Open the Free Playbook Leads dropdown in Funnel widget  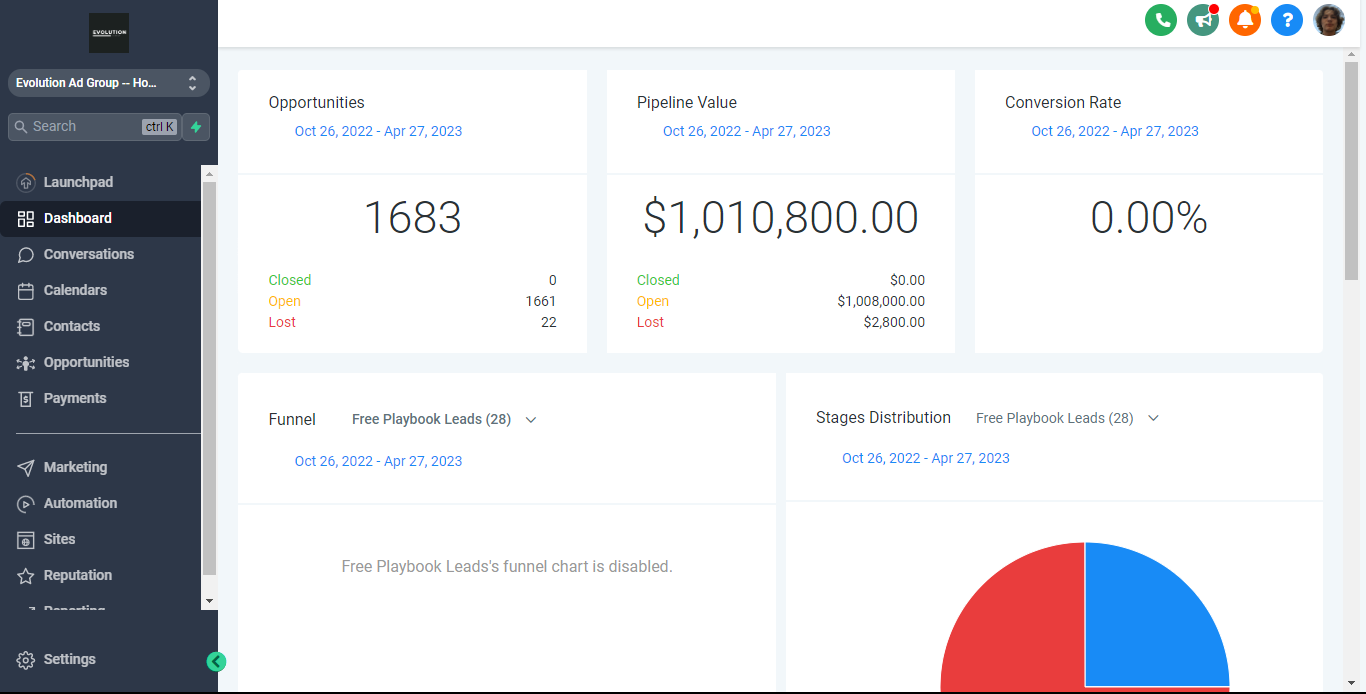point(530,420)
